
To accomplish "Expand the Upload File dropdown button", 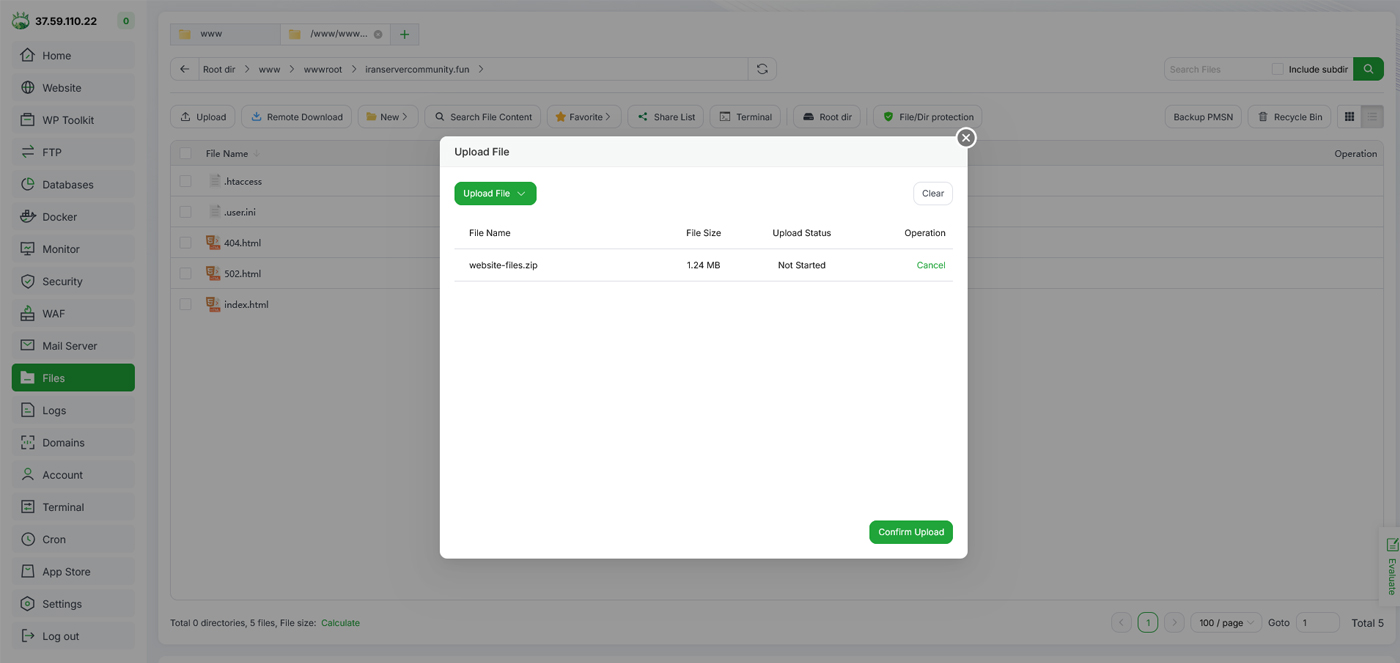I will [x=495, y=193].
